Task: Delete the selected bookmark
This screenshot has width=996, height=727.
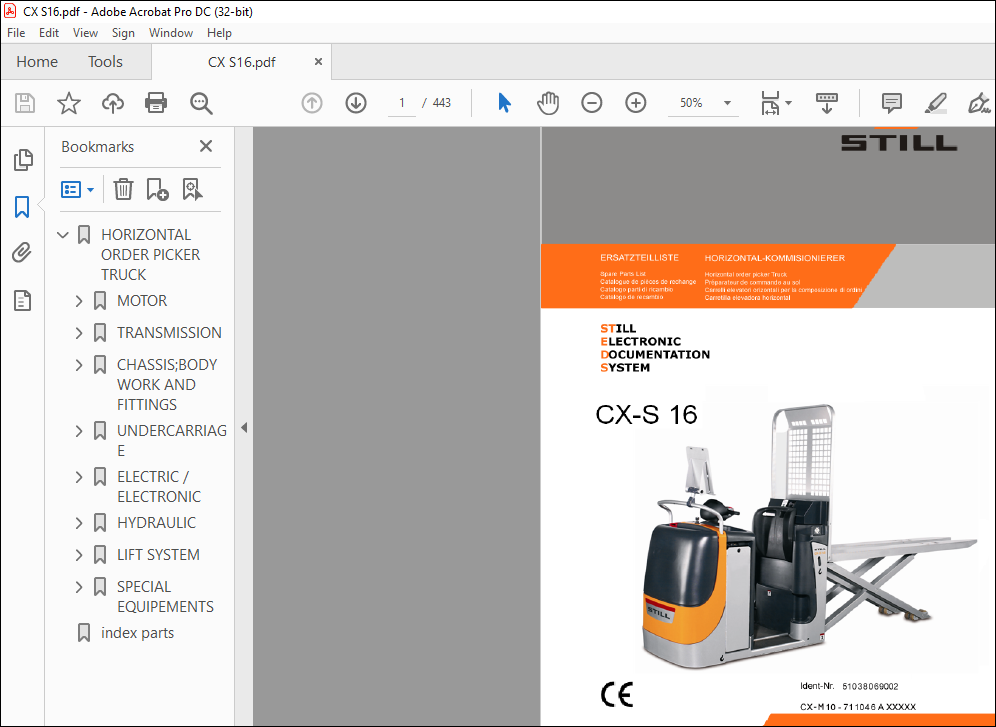Action: [x=123, y=189]
